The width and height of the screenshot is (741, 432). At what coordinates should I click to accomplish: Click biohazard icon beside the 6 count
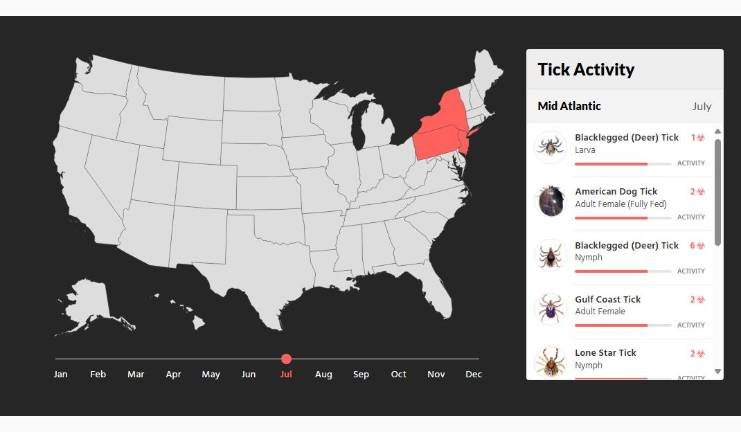701,246
